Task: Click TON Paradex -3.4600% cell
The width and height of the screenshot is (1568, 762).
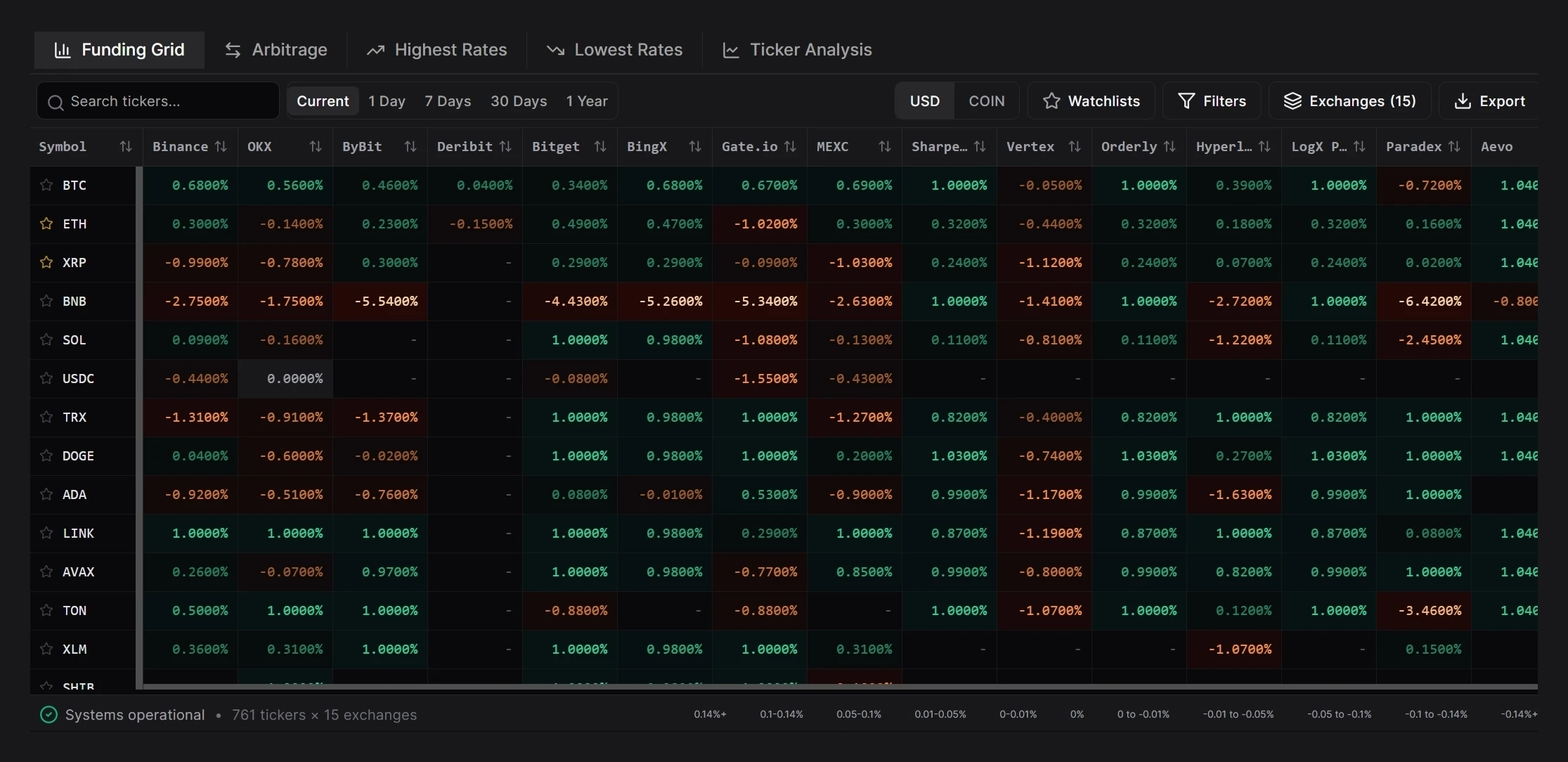Action: pyautogui.click(x=1423, y=610)
